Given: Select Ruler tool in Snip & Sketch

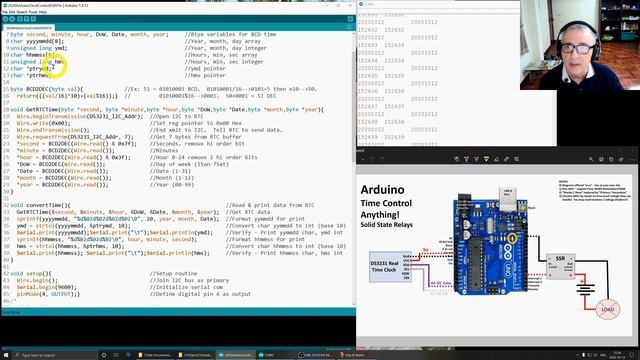Looking at the screenshot, I should [507, 159].
